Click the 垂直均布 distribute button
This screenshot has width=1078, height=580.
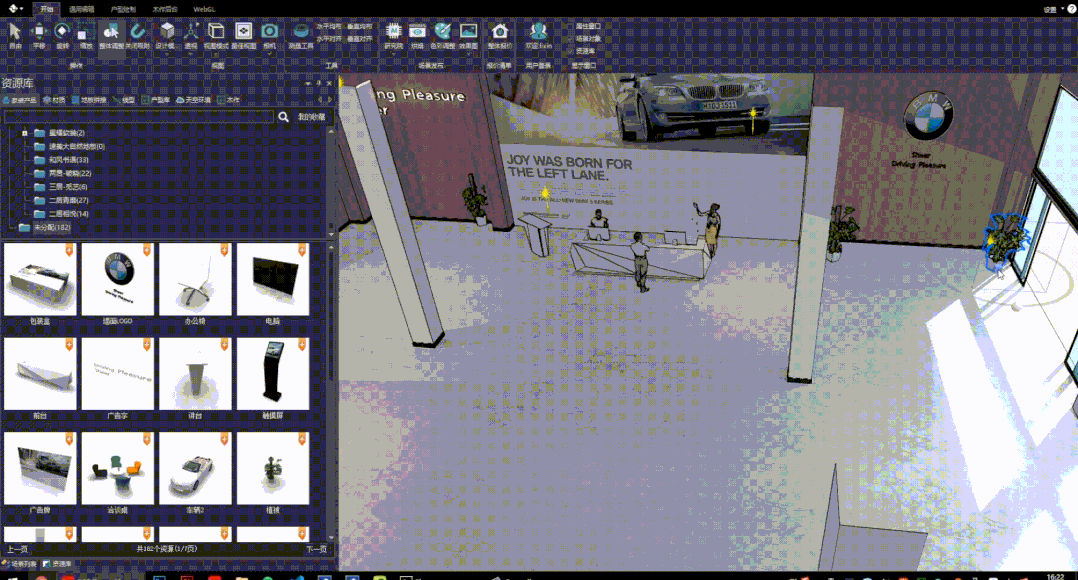pyautogui.click(x=359, y=26)
